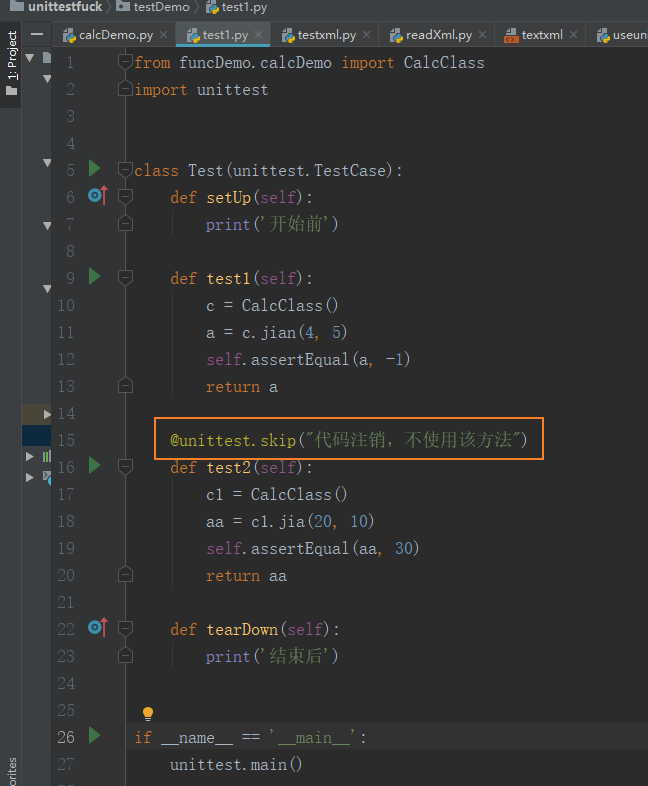Click the yellow intention lightbulb icon
Image resolution: width=648 pixels, height=786 pixels.
[148, 713]
